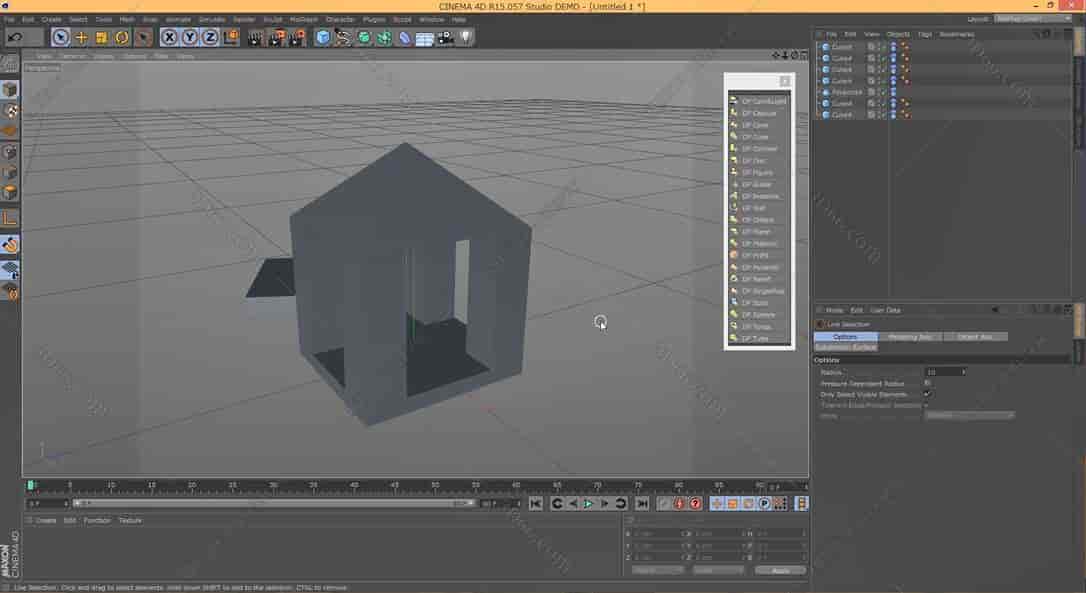Uncheck Only Select Visible Elements
The image size is (1086, 593).
click(928, 394)
